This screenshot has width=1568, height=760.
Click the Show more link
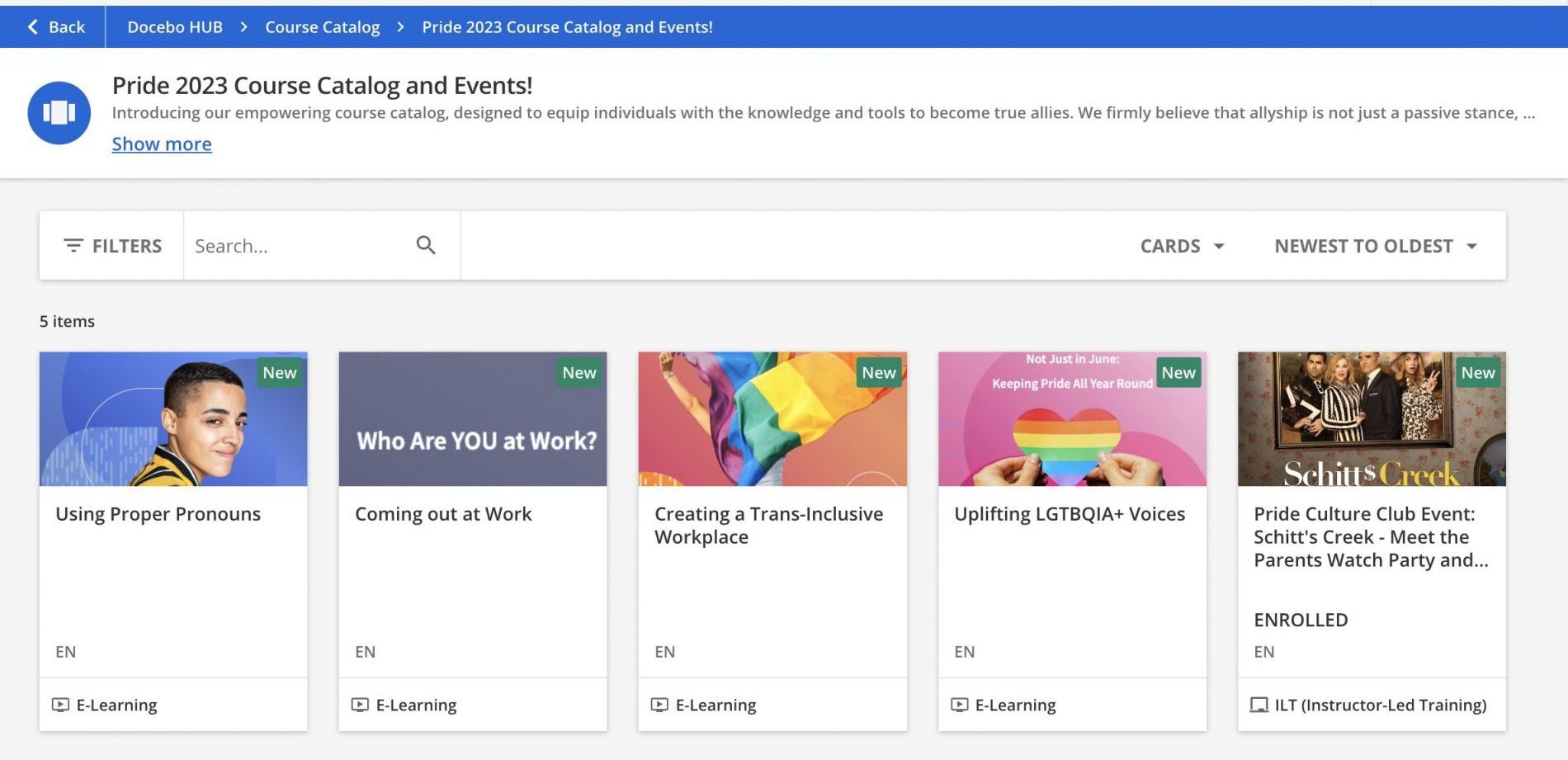pos(162,144)
